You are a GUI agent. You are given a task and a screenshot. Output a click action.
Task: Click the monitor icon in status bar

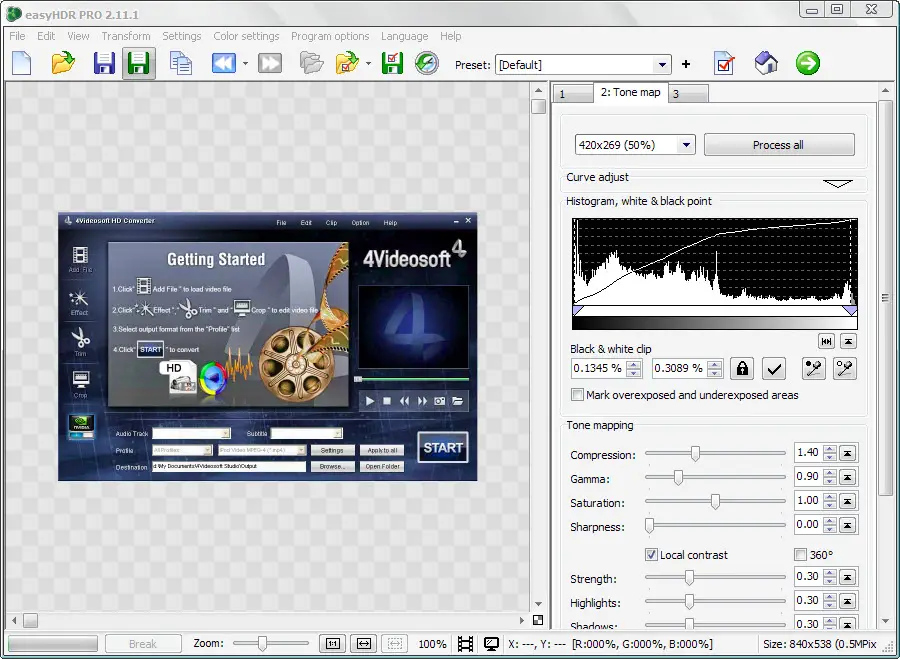[x=491, y=644]
